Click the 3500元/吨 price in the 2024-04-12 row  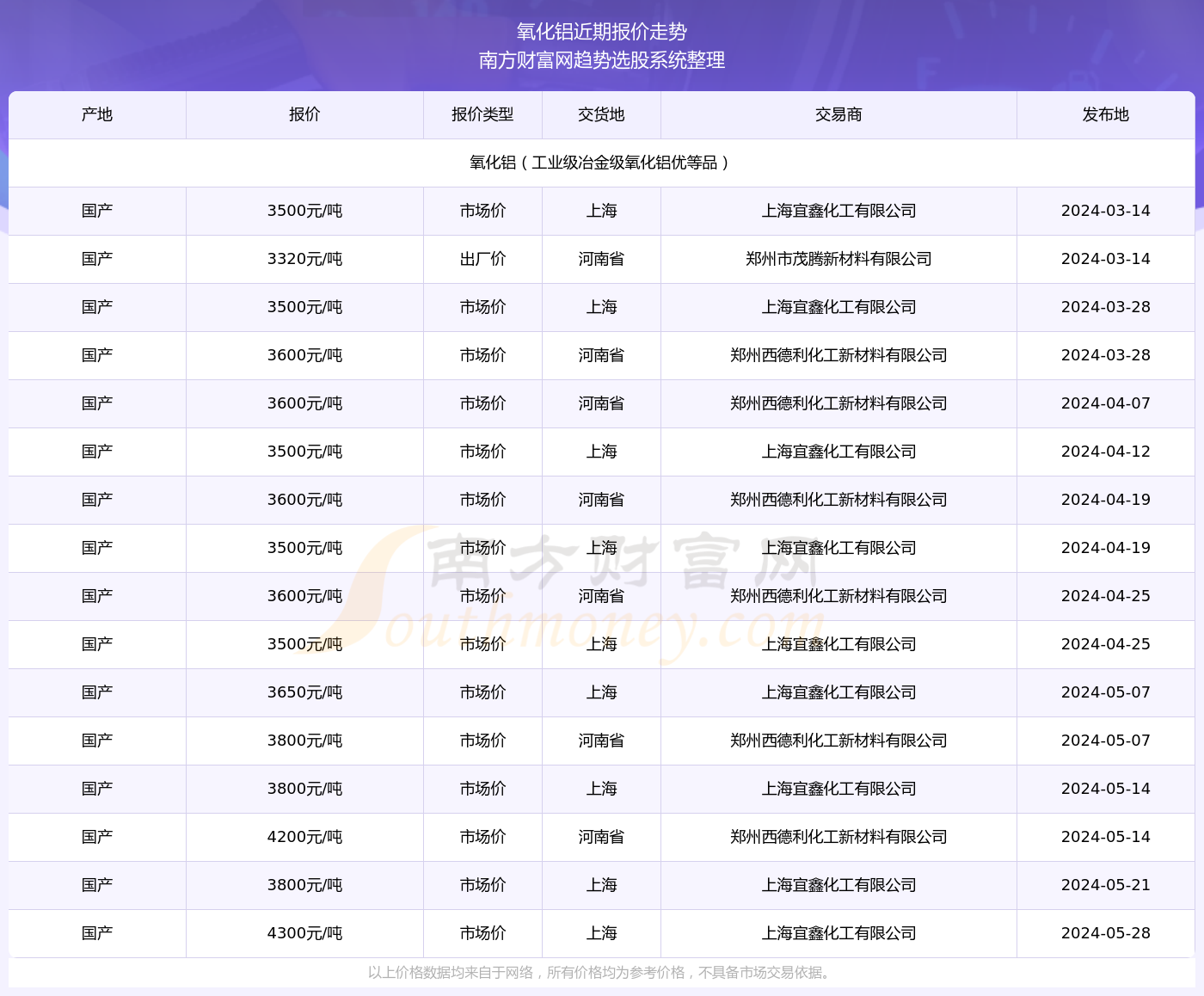click(304, 452)
